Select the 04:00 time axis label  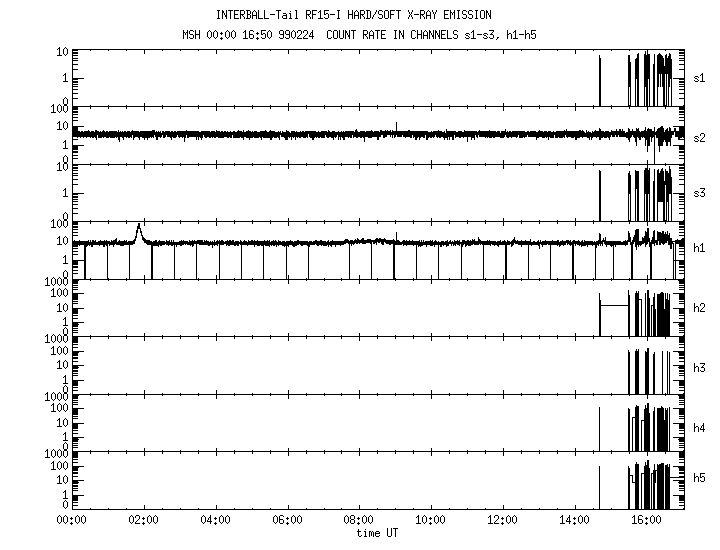[216, 520]
